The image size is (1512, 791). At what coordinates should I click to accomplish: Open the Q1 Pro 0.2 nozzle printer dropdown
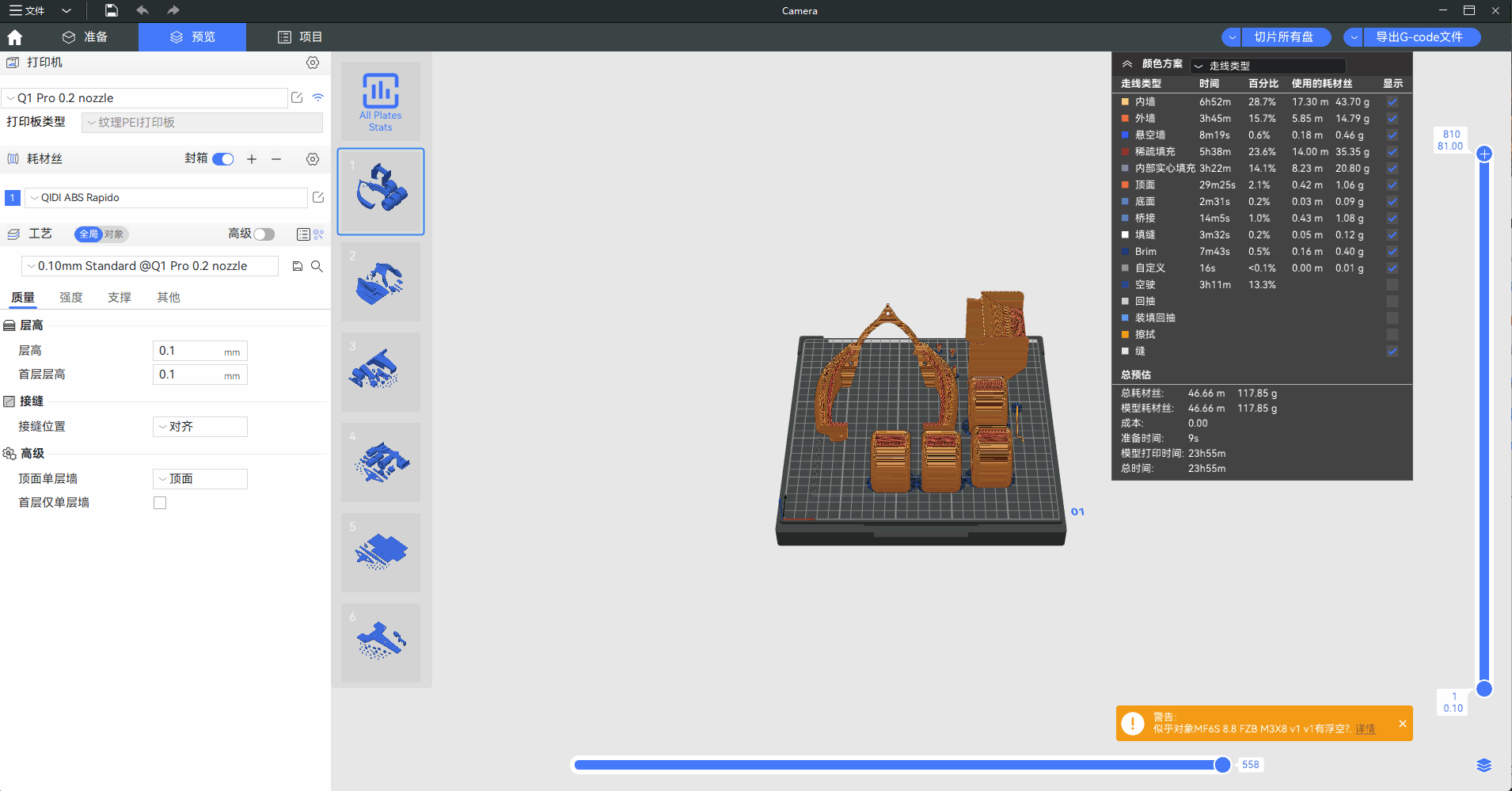coord(145,98)
